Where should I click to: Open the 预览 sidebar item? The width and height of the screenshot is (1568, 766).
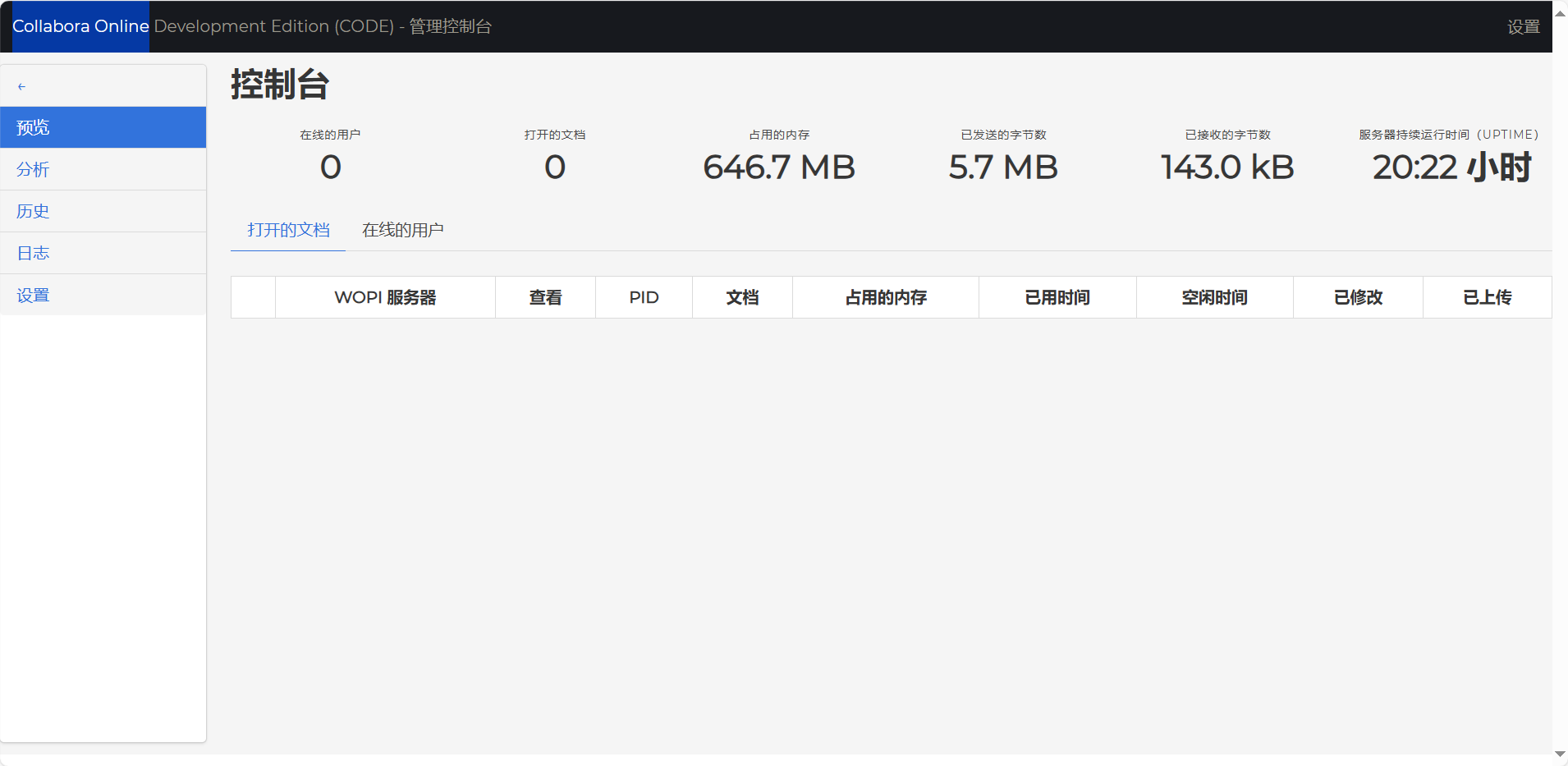[x=103, y=127]
